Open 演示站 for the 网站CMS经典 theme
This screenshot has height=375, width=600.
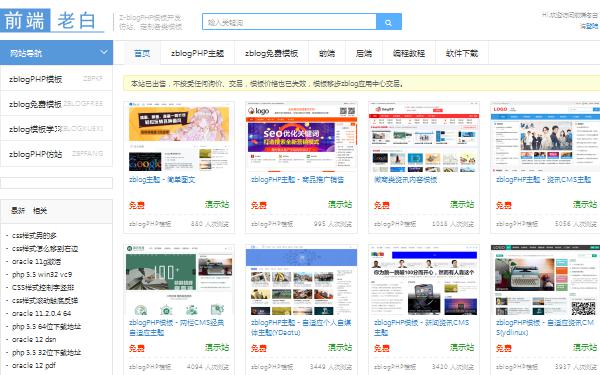point(217,347)
